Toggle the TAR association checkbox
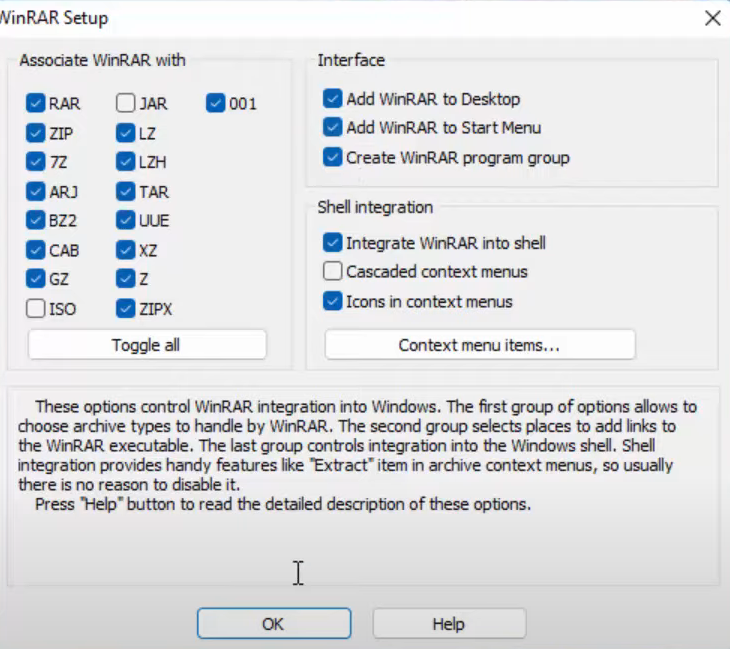The width and height of the screenshot is (730, 649). pyautogui.click(x=126, y=191)
